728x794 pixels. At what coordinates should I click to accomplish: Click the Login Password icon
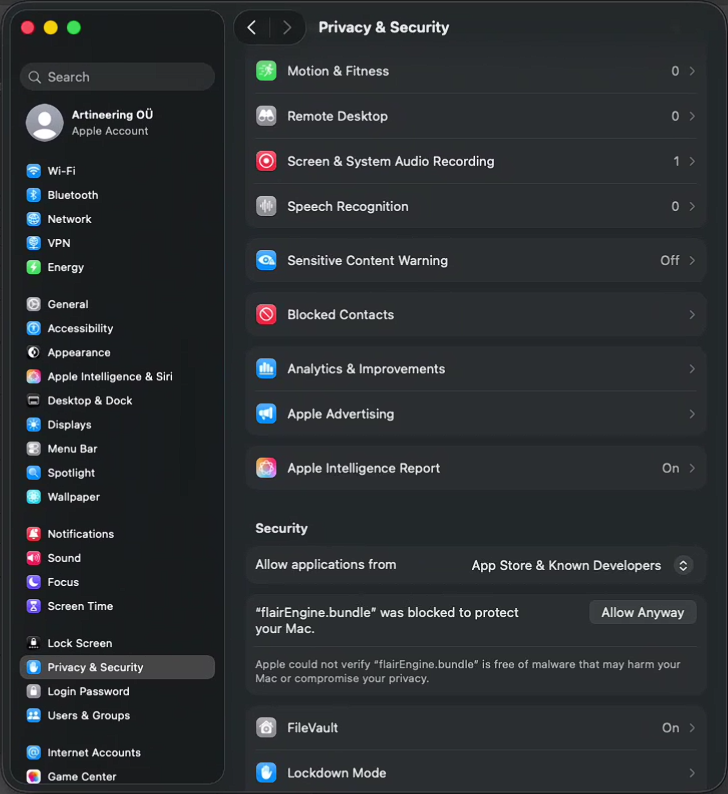(x=33, y=692)
